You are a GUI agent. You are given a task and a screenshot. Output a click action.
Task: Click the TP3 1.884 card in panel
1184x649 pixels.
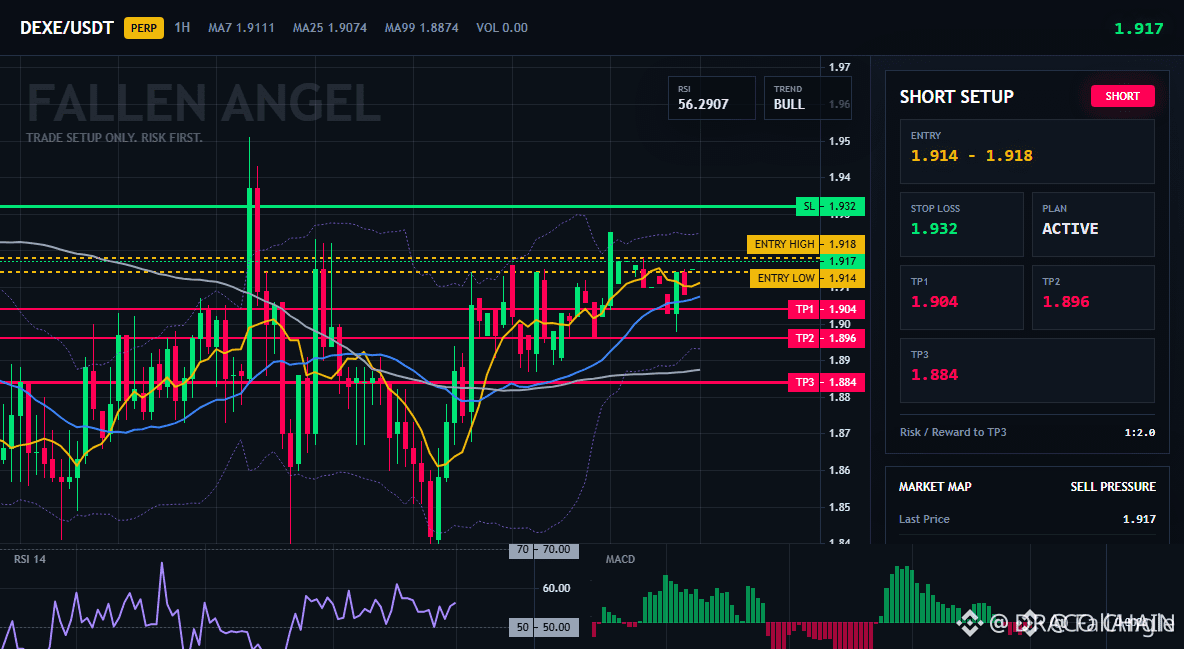[x=1027, y=370]
